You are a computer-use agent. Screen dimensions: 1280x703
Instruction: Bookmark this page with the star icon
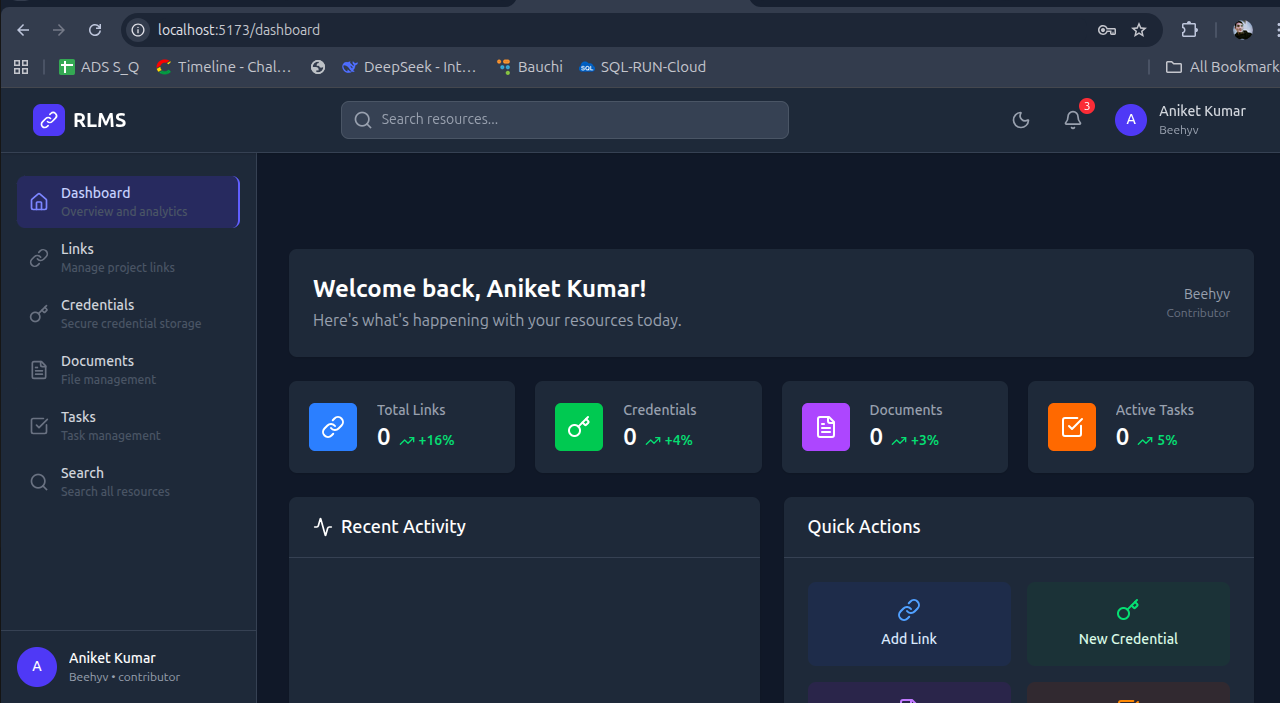[1139, 30]
